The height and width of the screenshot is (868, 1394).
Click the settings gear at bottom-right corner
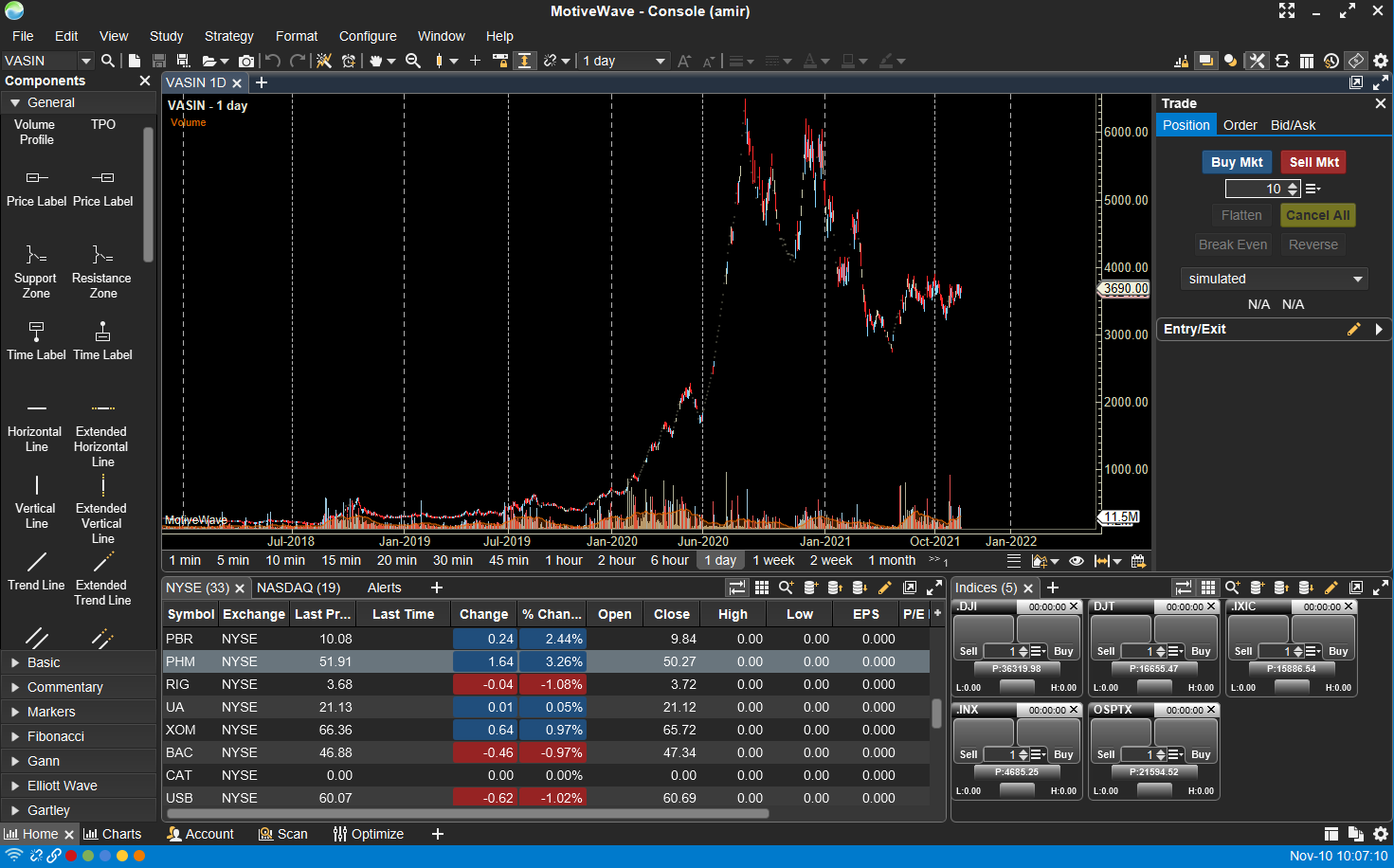click(x=1381, y=834)
